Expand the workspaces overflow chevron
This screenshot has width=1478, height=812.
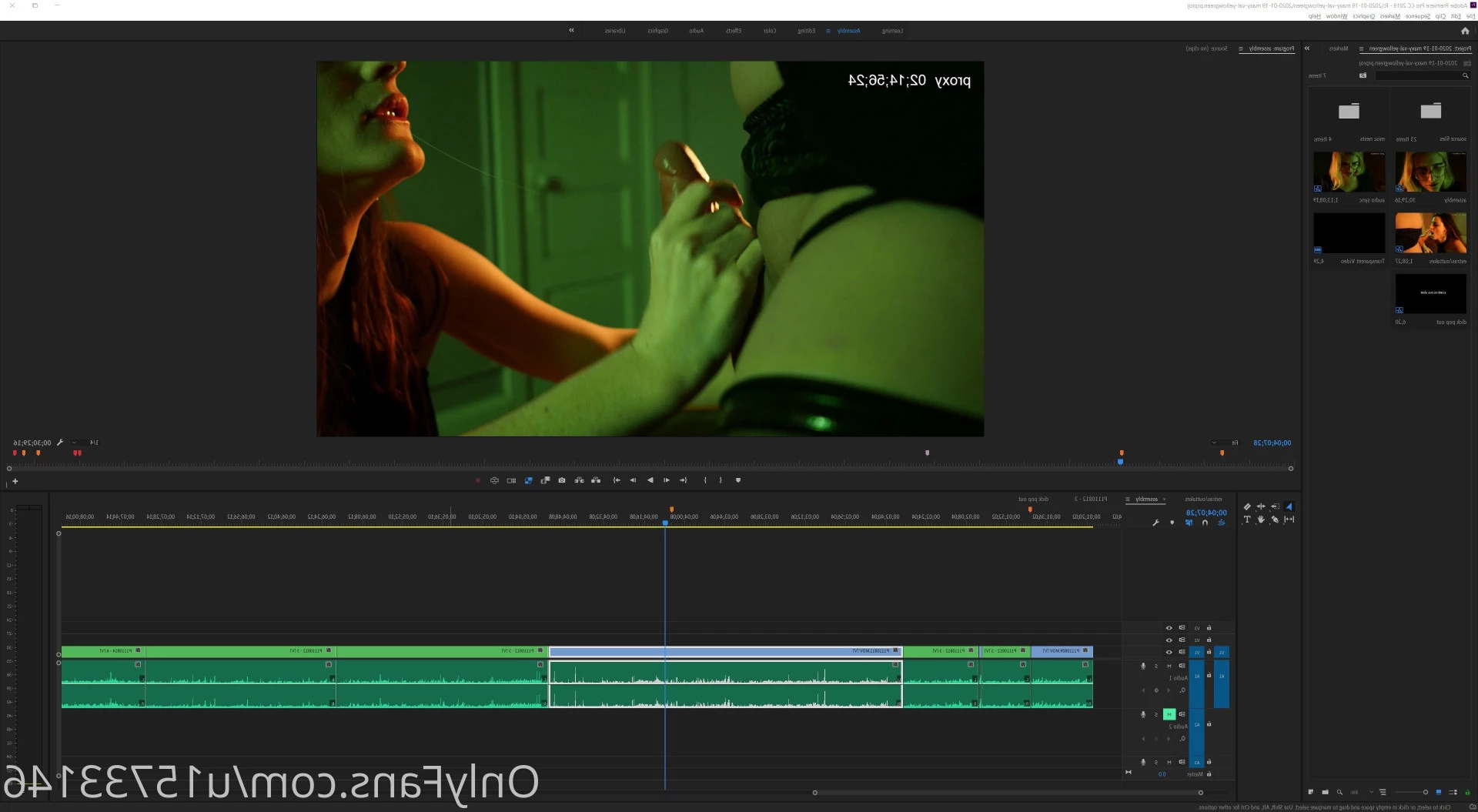pos(571,31)
